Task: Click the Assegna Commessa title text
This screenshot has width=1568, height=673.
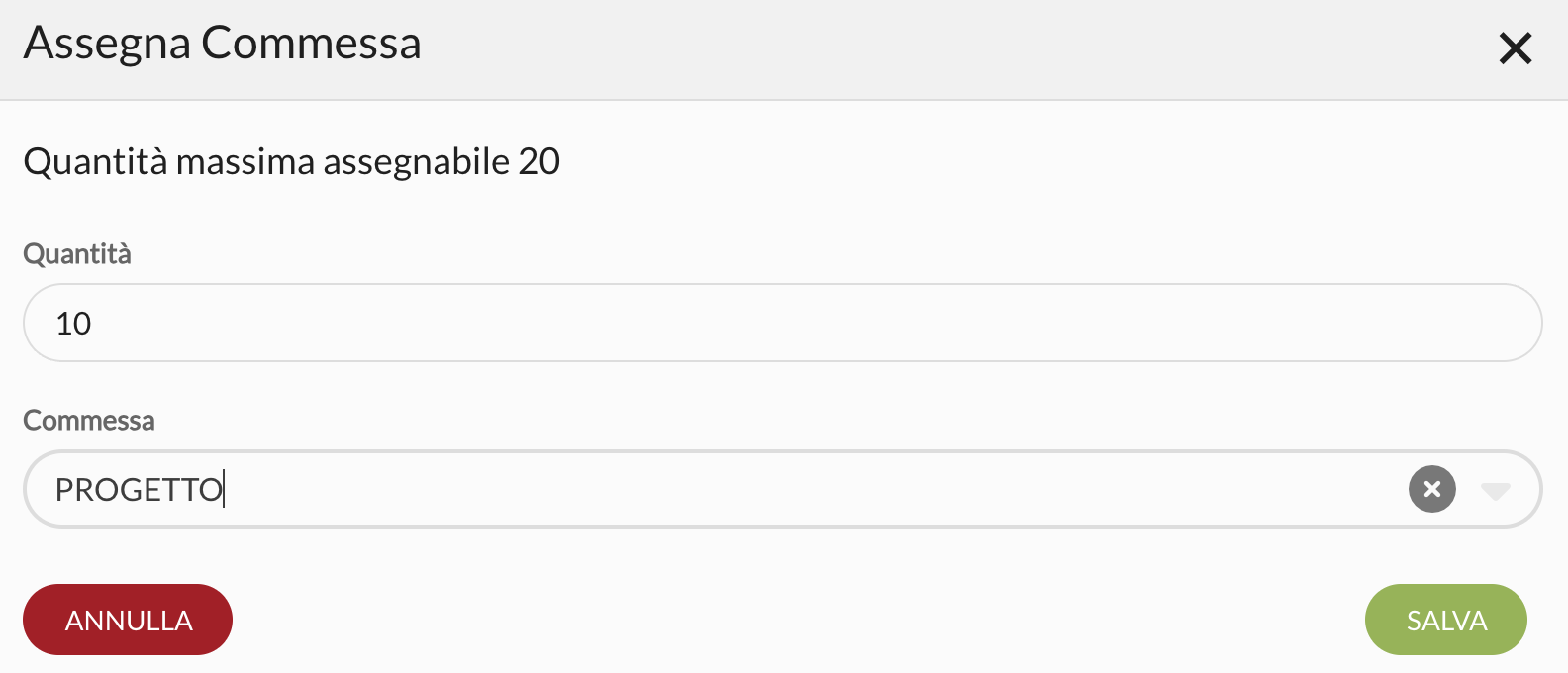Action: click(x=223, y=44)
